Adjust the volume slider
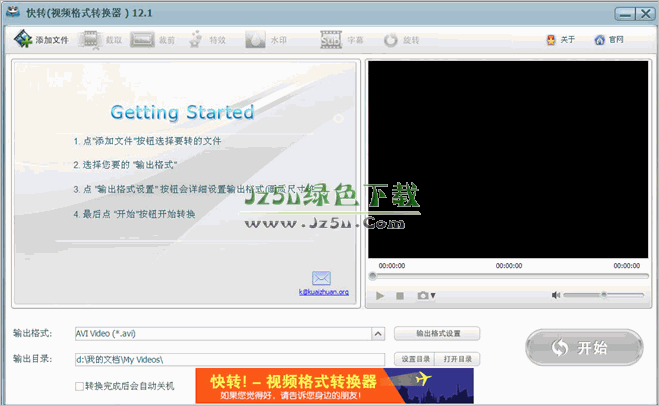The height and width of the screenshot is (406, 659). point(604,295)
